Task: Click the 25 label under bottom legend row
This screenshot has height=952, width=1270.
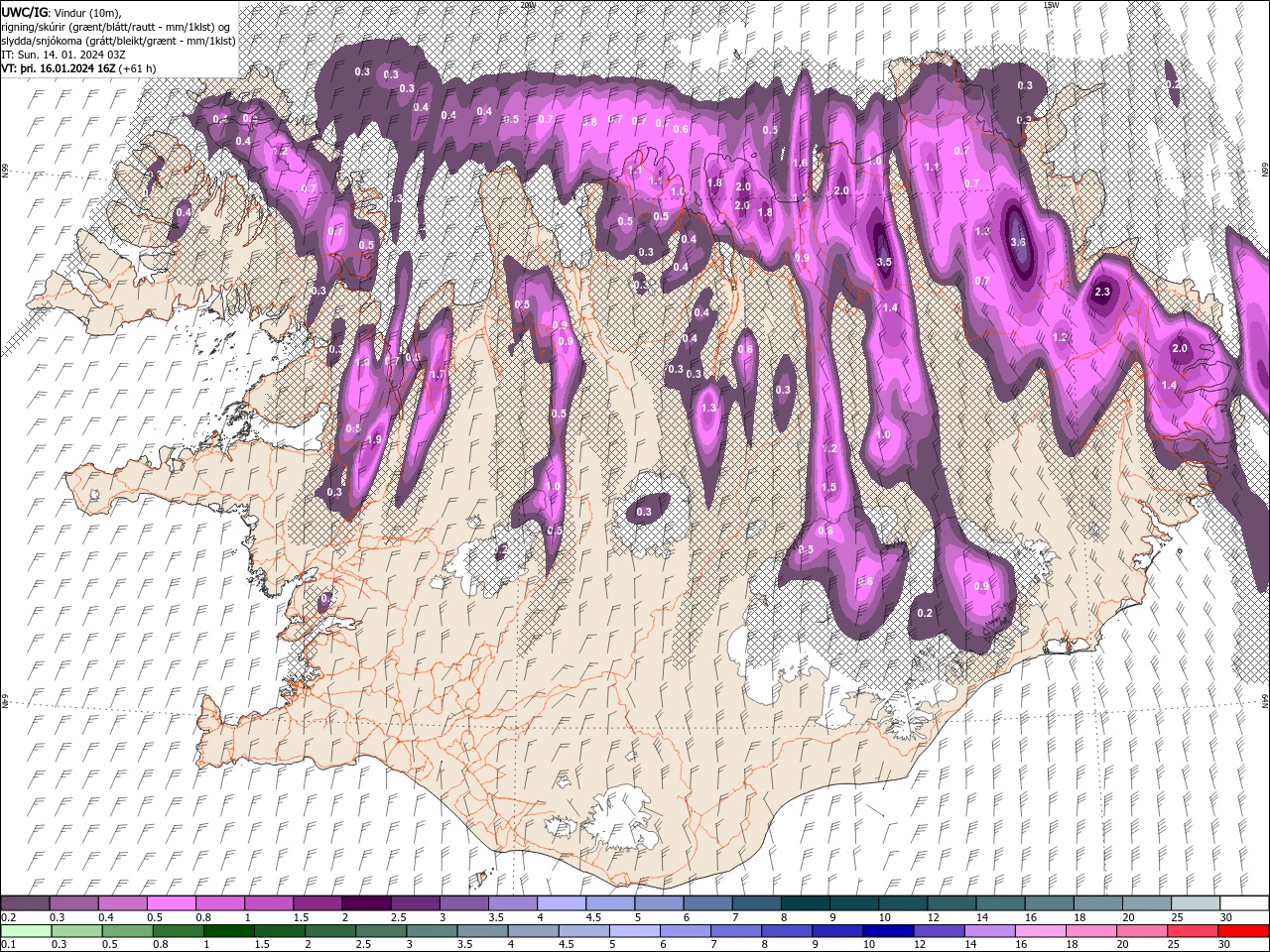Action: click(1172, 944)
